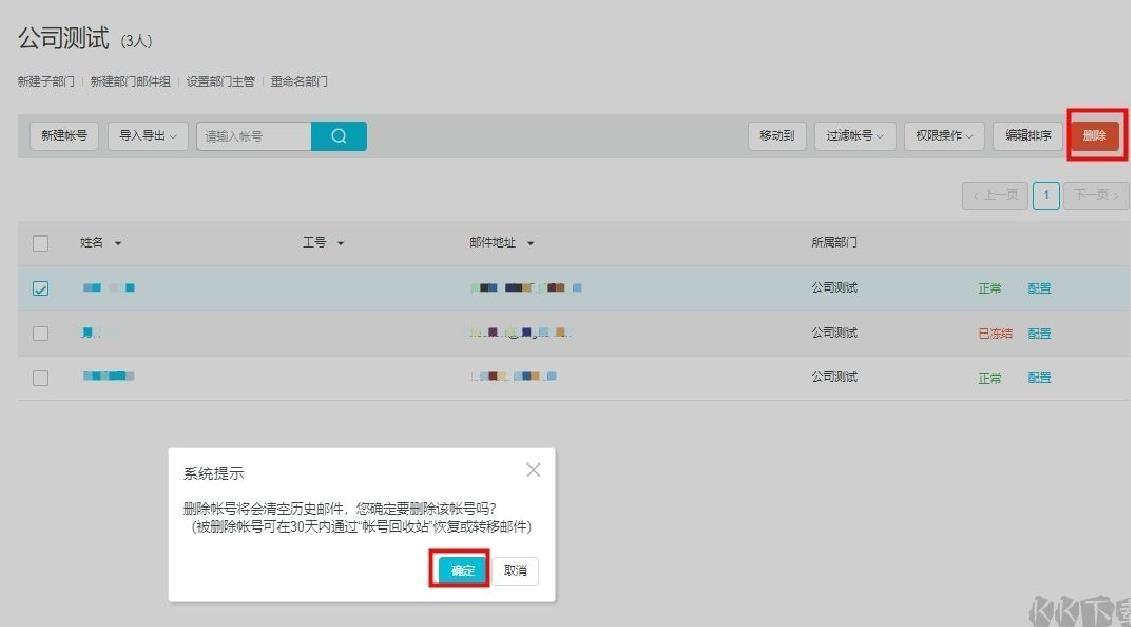Click 新建子部门 link
Viewport: 1131px width, 627px height.
coord(46,82)
